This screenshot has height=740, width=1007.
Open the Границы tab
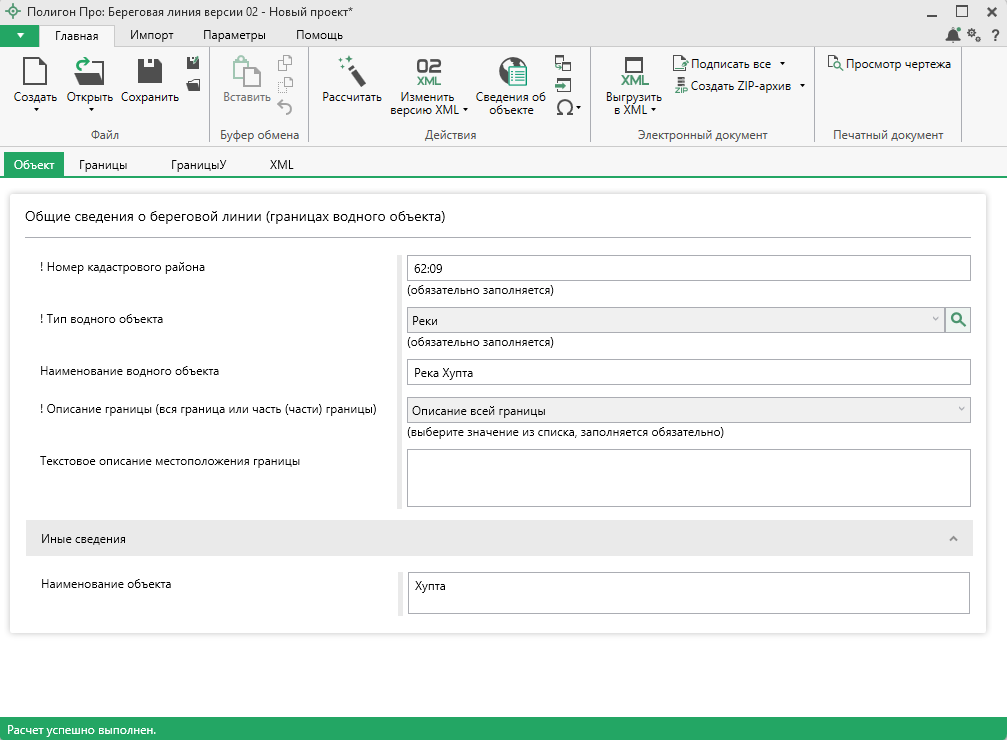click(x=103, y=165)
